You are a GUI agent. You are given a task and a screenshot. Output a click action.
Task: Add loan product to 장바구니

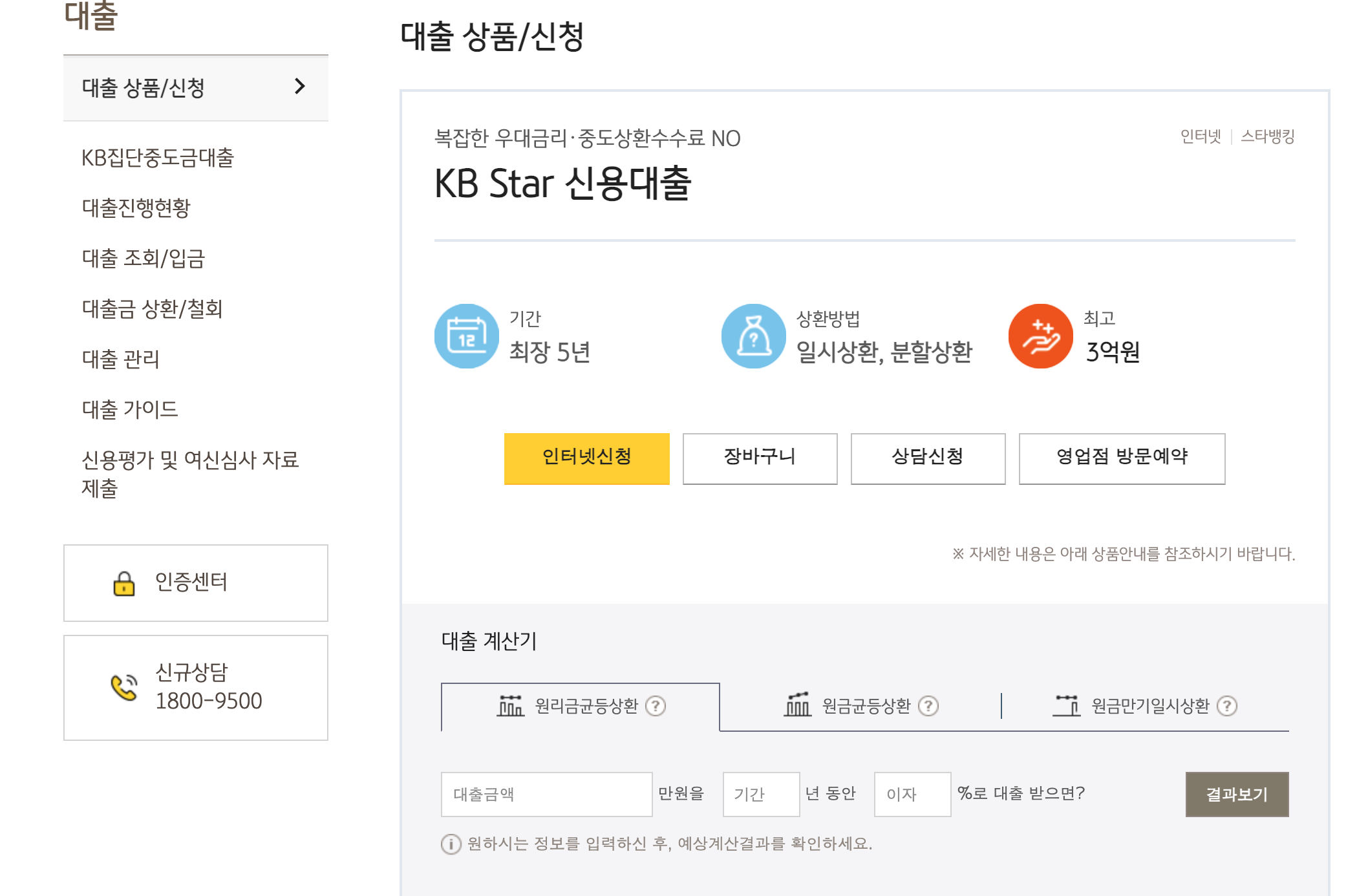760,458
